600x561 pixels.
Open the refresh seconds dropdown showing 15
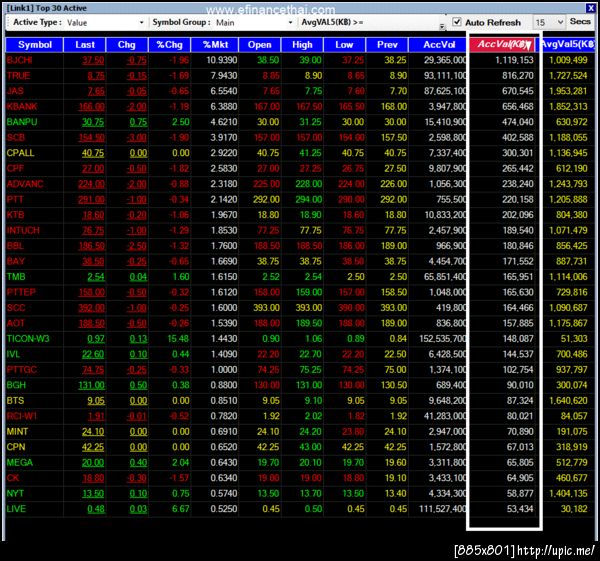[x=560, y=22]
